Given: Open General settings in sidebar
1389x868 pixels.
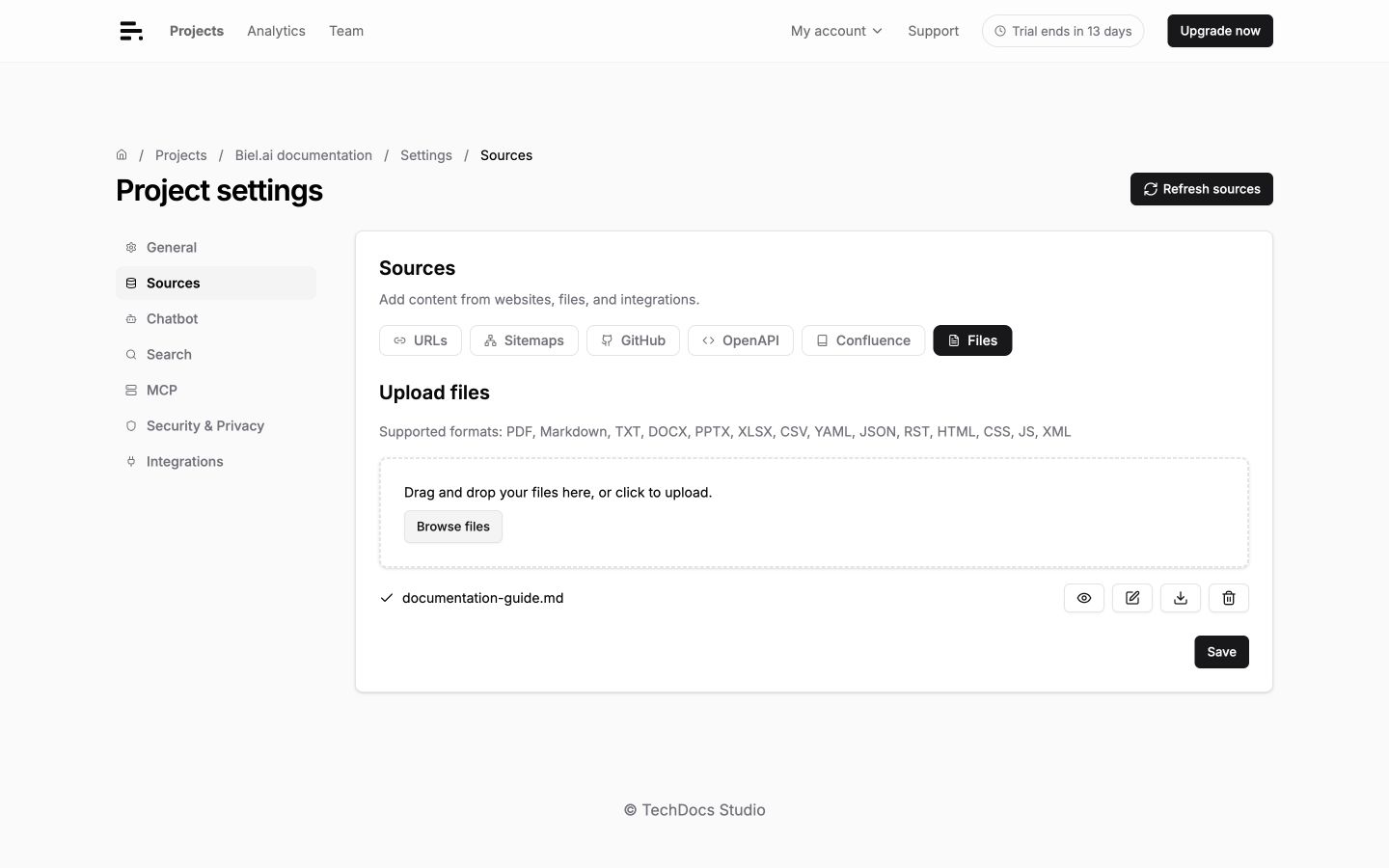Looking at the screenshot, I should 216,247.
